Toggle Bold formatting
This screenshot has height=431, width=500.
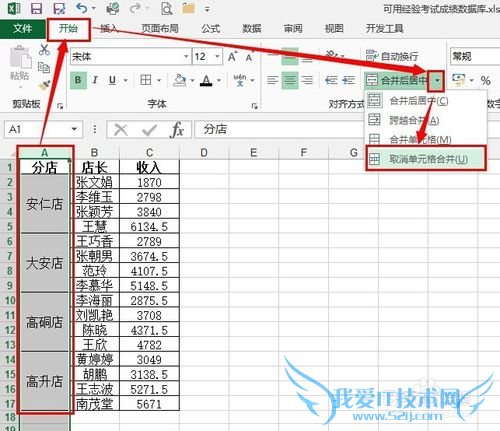click(x=78, y=80)
